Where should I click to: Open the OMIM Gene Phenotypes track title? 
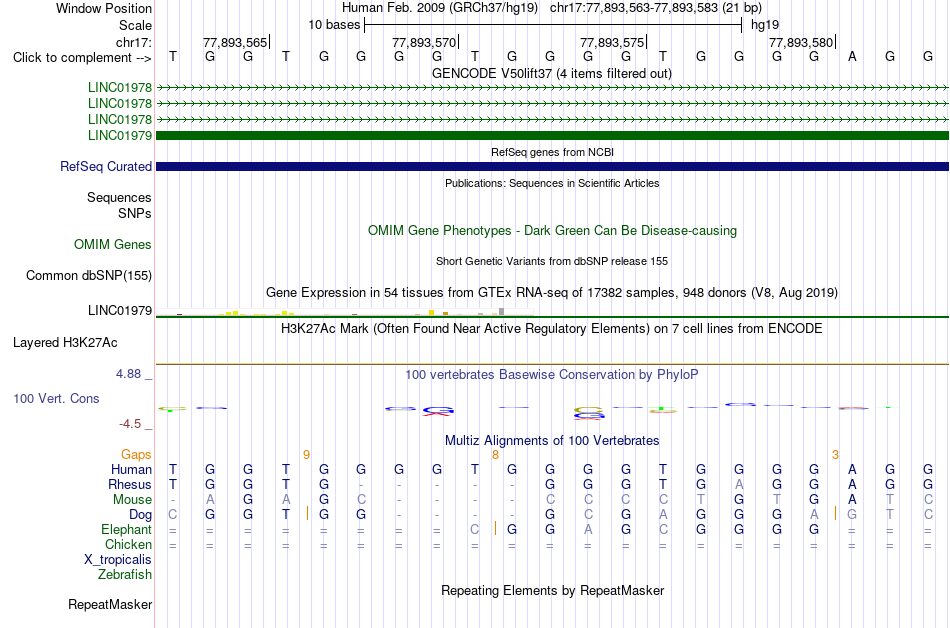coord(552,231)
